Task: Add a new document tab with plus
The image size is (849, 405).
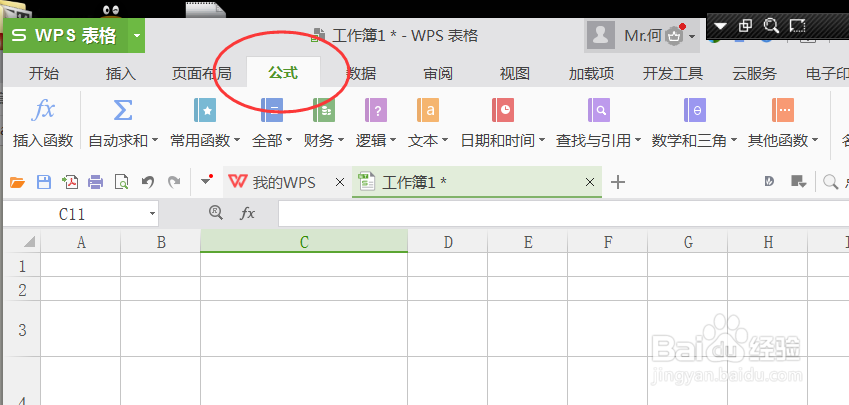Action: [618, 182]
